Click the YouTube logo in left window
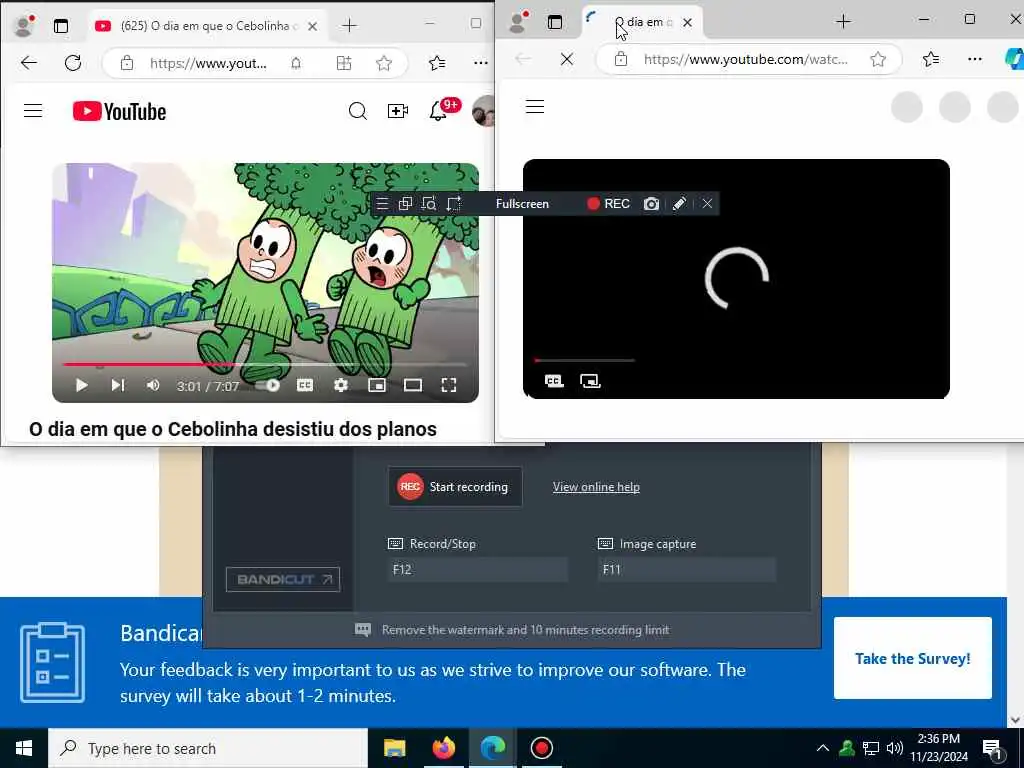 [x=120, y=112]
